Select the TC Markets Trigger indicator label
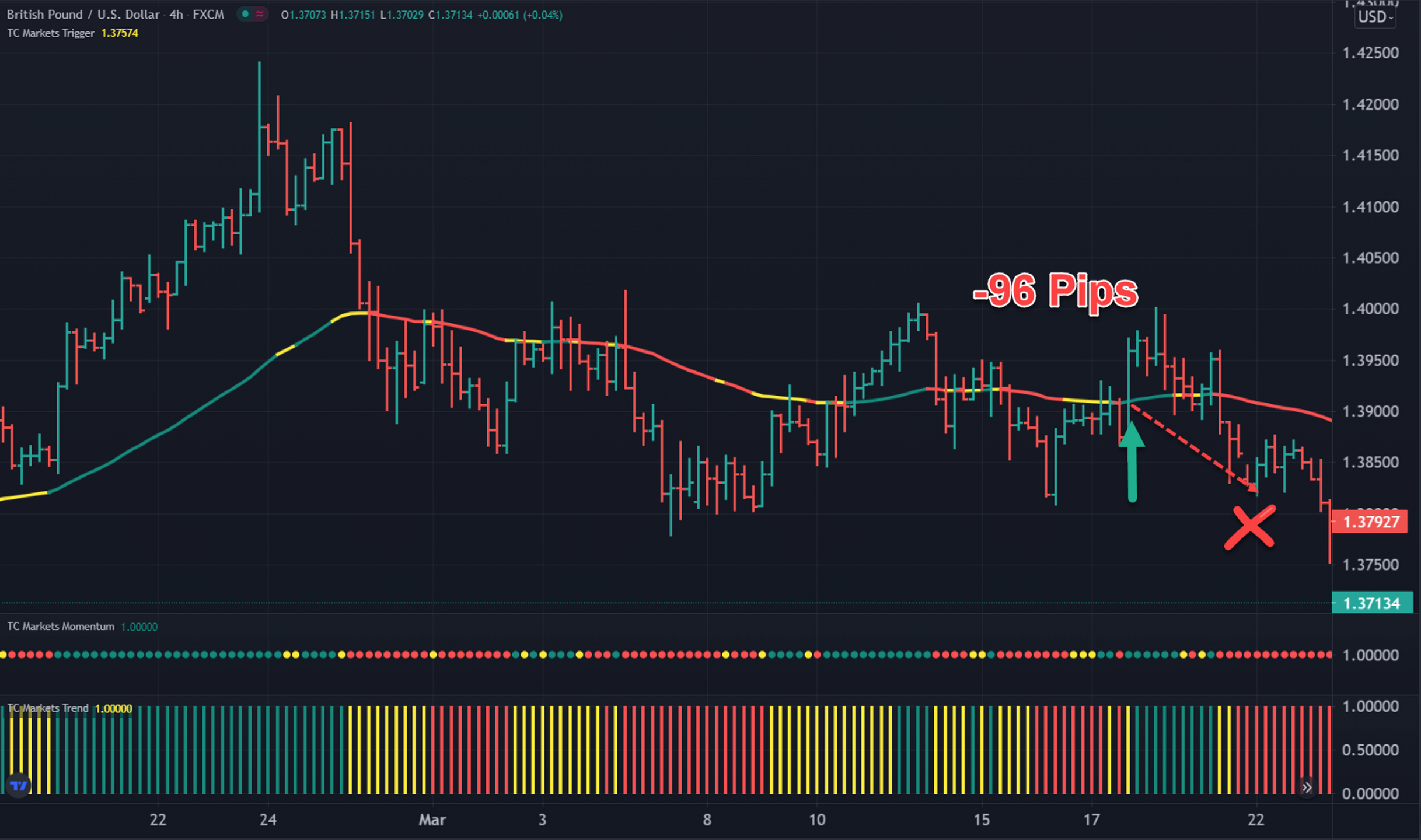 point(50,33)
